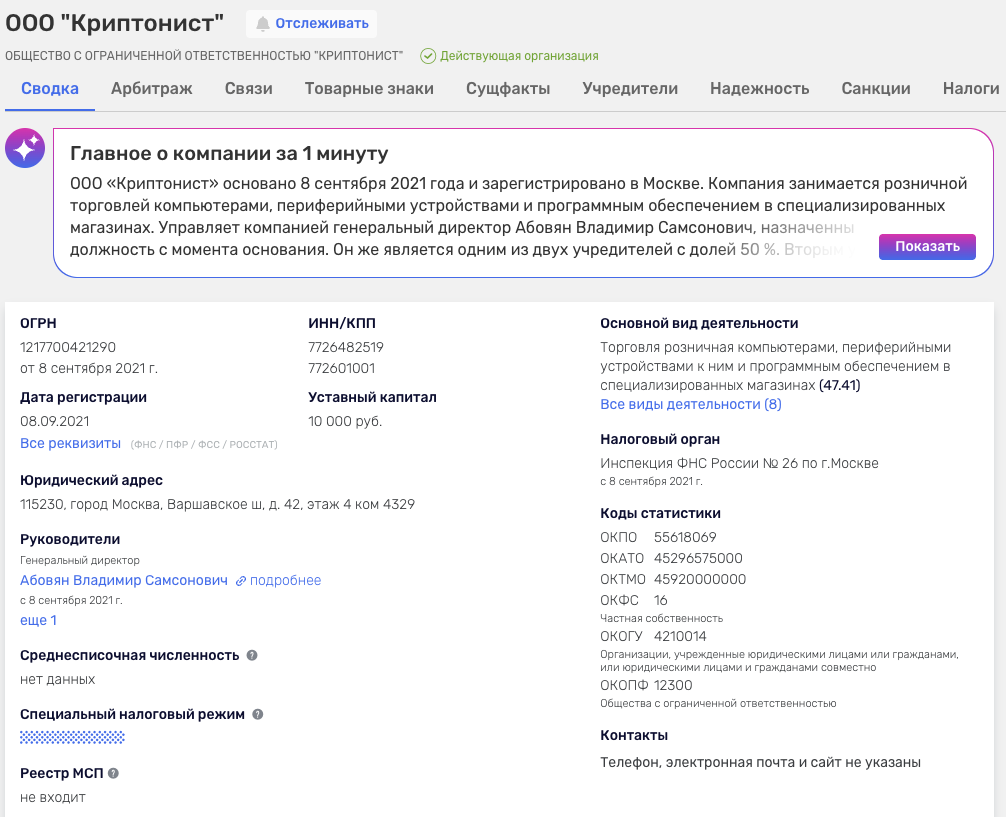This screenshot has height=817, width=1006.
Task: Open help icon beside Реестр МСП
Action: [x=114, y=773]
